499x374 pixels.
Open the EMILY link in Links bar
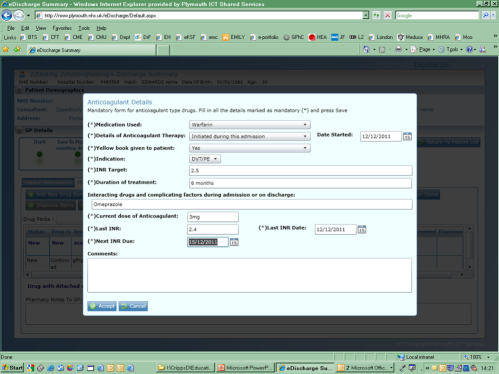[x=234, y=37]
